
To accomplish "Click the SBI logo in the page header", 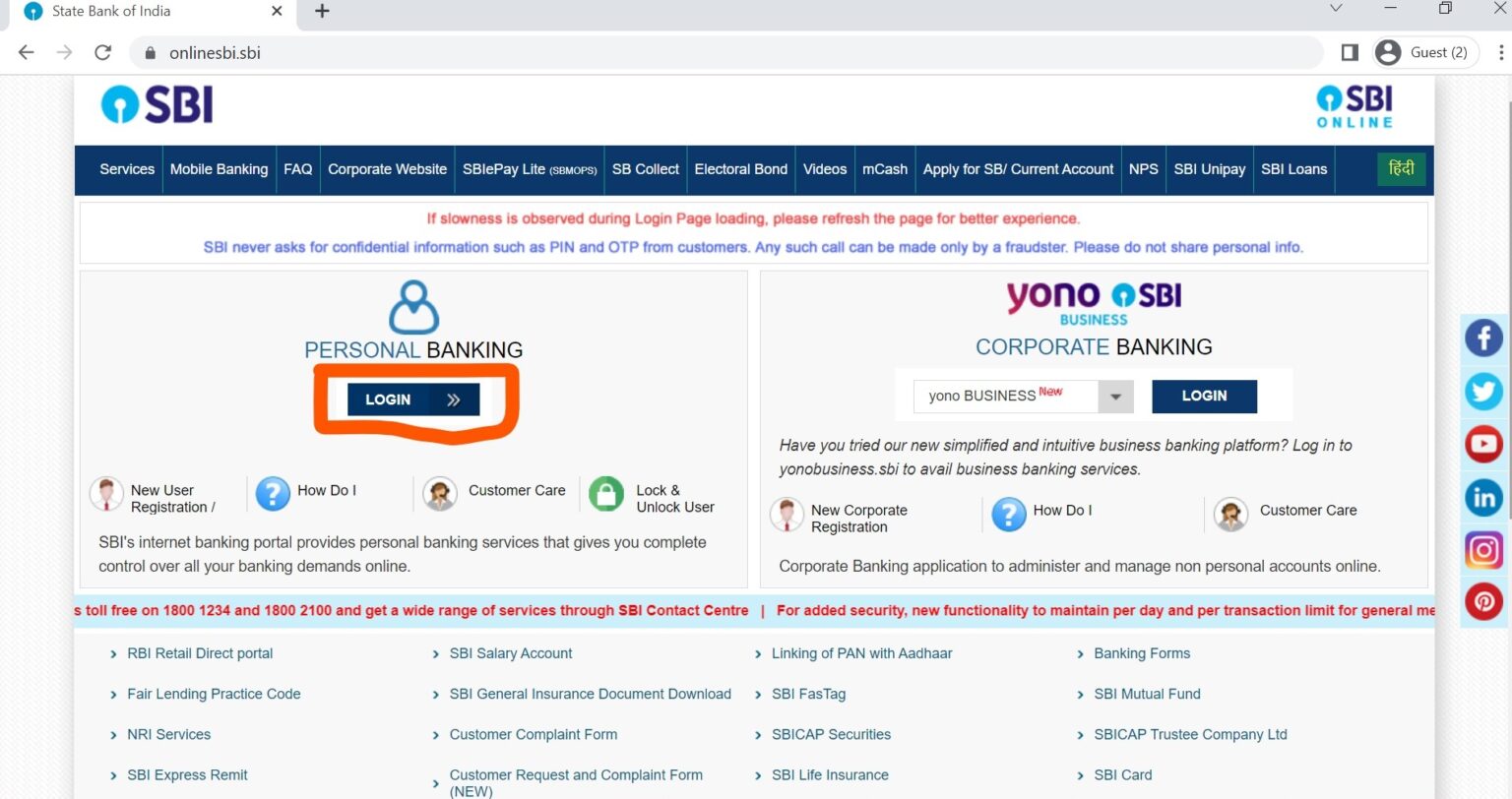I will (x=157, y=104).
